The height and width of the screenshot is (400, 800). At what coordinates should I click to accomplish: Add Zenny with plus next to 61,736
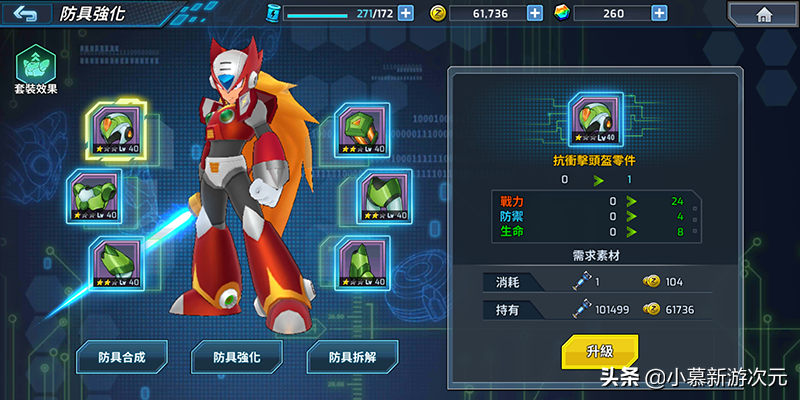pos(535,13)
